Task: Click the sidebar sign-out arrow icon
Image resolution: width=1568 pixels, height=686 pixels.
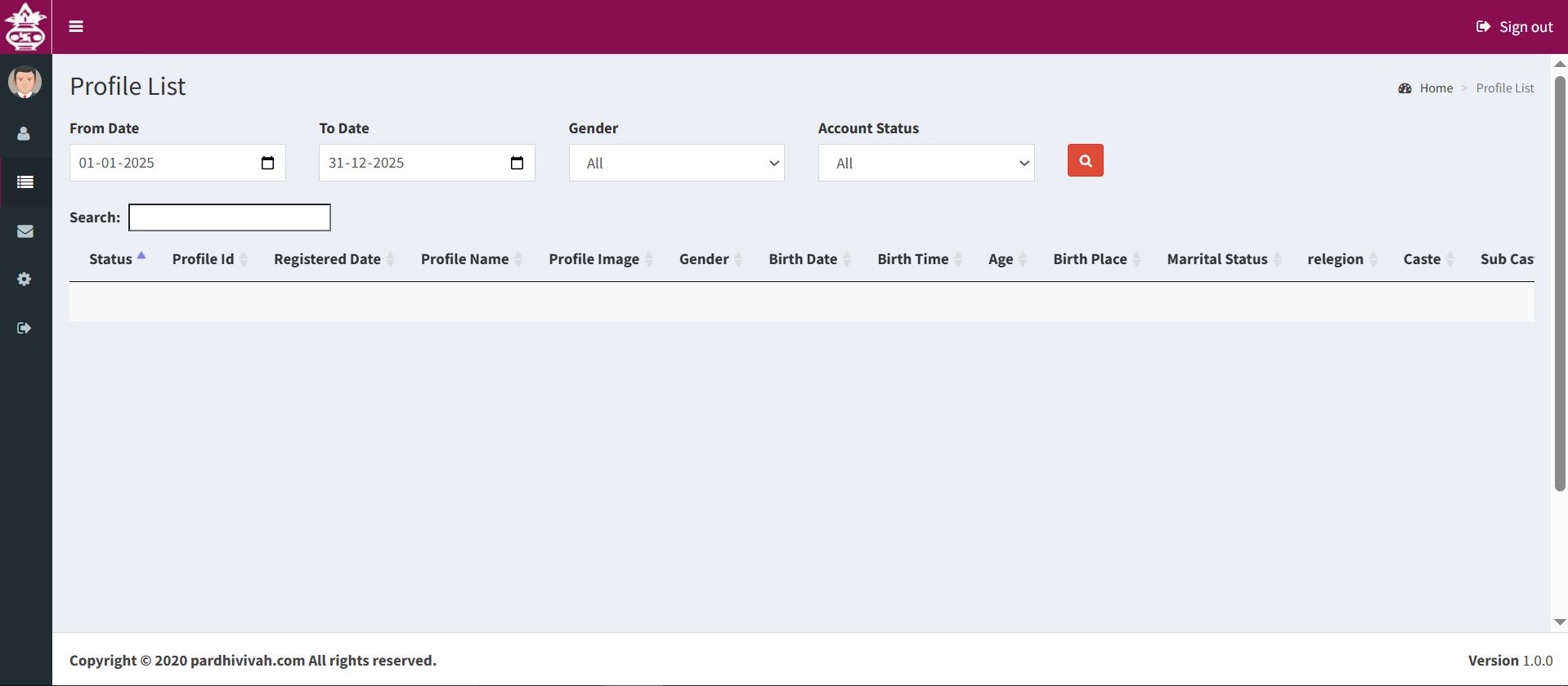Action: 25,328
